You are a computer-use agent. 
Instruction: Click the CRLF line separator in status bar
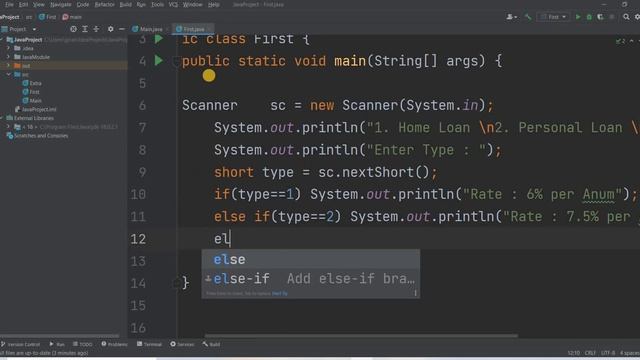pyautogui.click(x=590, y=353)
